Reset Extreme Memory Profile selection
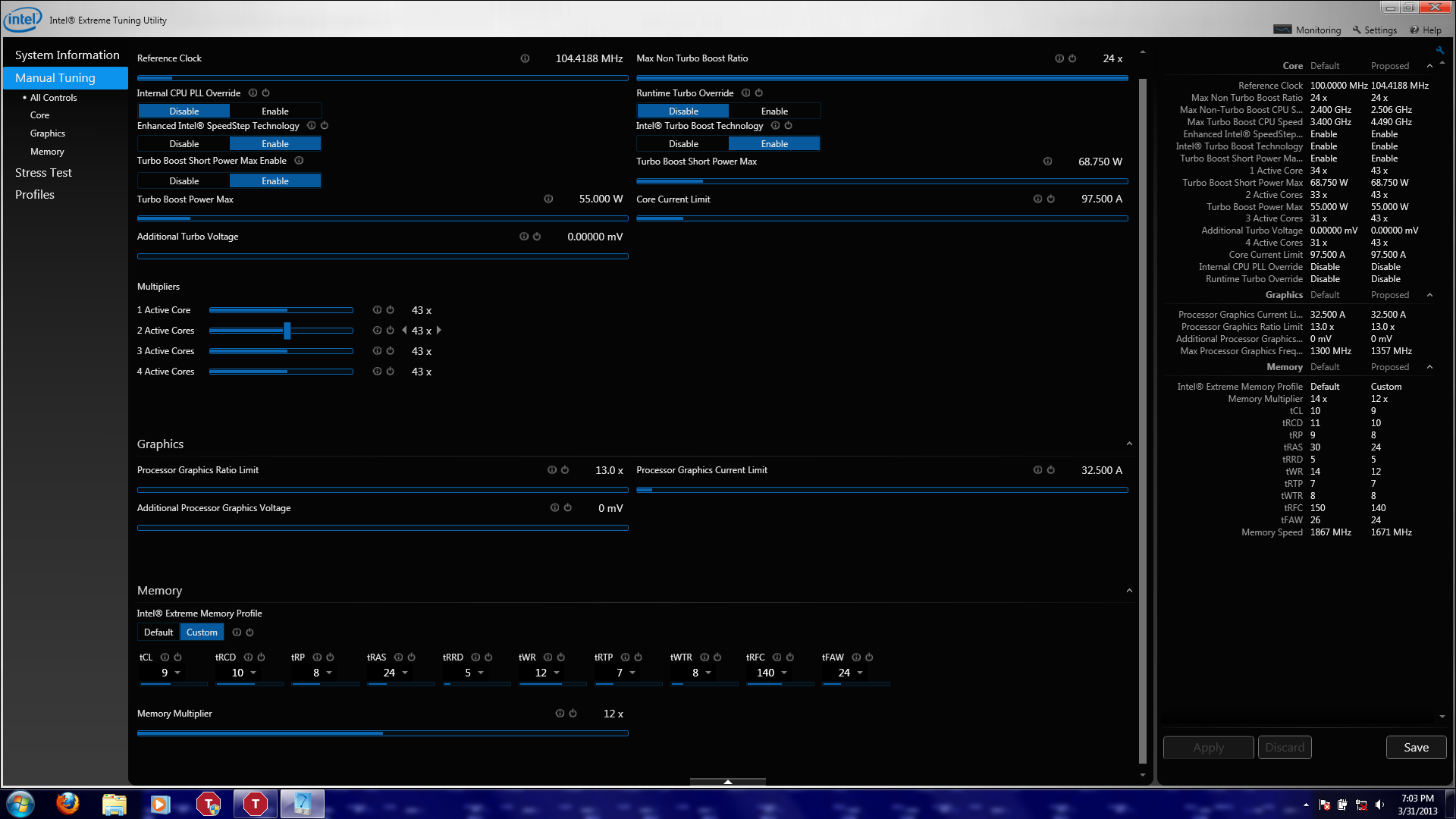This screenshot has height=819, width=1456. pos(249,632)
